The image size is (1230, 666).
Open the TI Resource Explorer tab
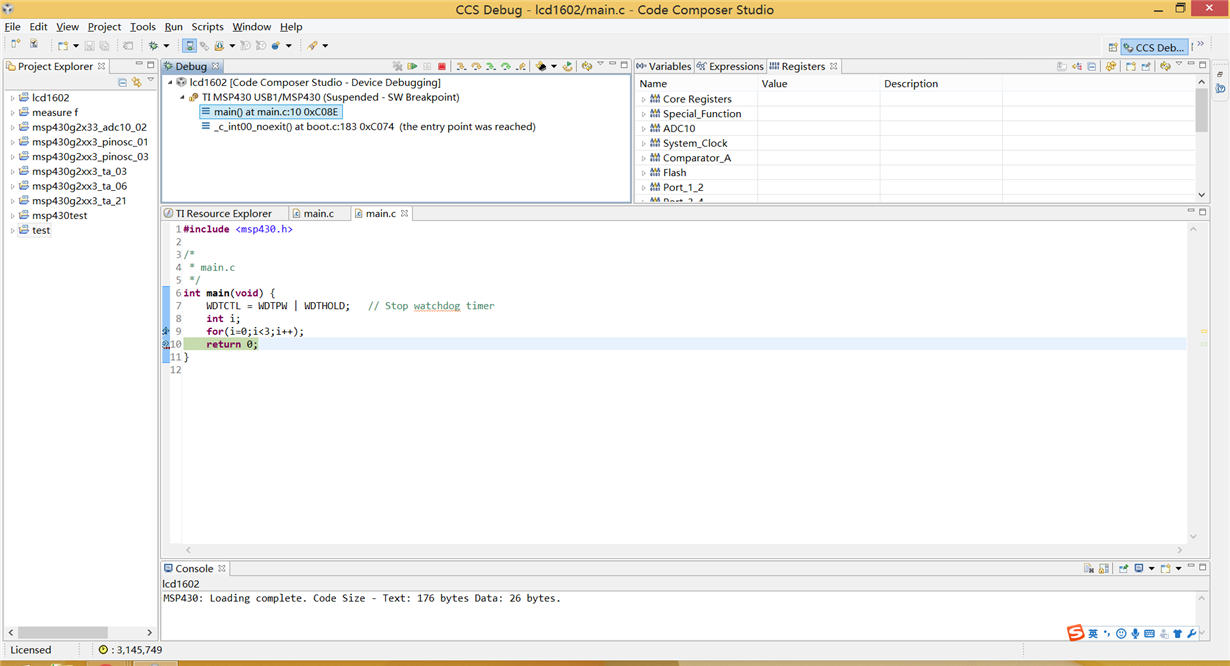click(x=223, y=214)
